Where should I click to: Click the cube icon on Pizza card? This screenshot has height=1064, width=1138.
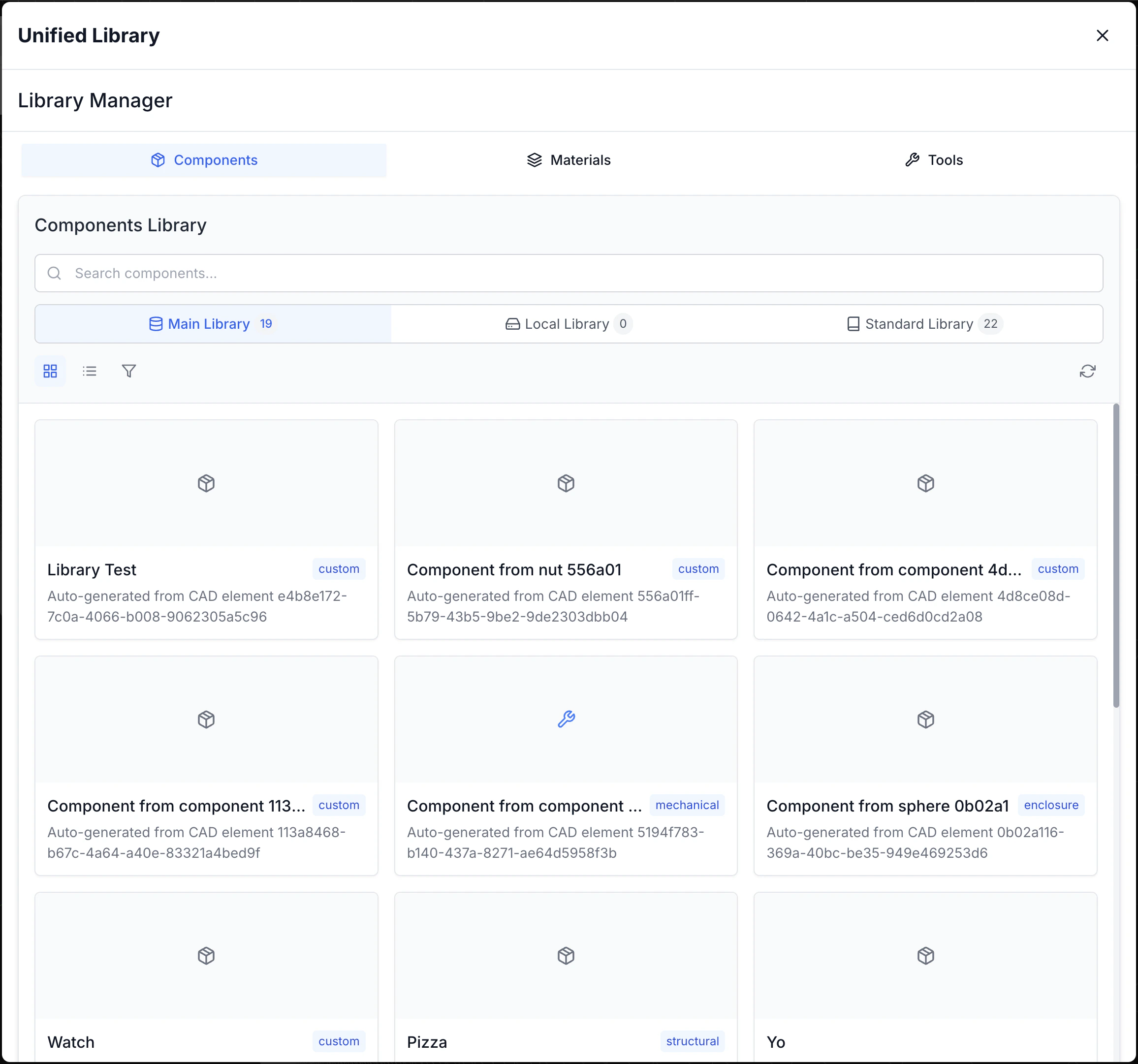pyautogui.click(x=566, y=956)
